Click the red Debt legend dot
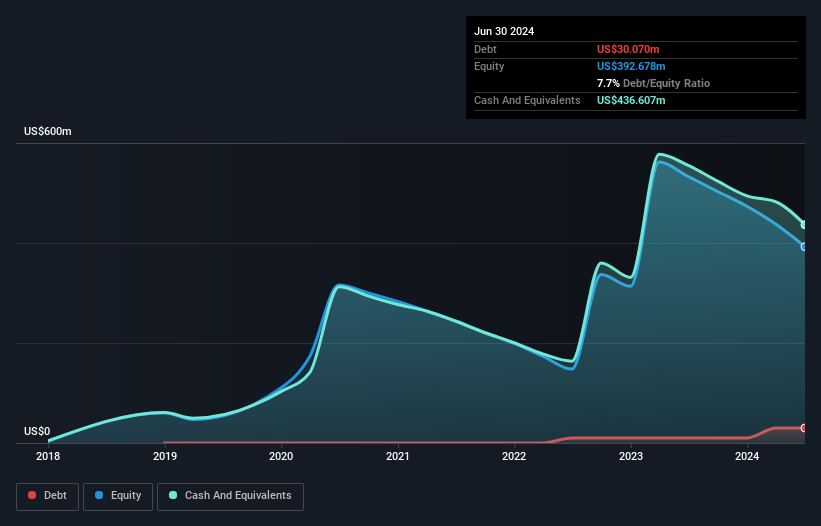The image size is (821, 526). click(32, 495)
